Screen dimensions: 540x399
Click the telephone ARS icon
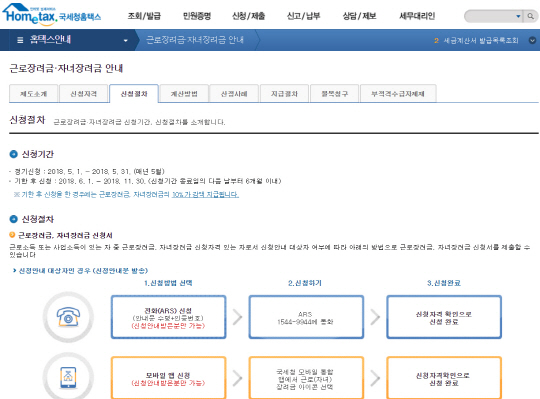(68, 317)
